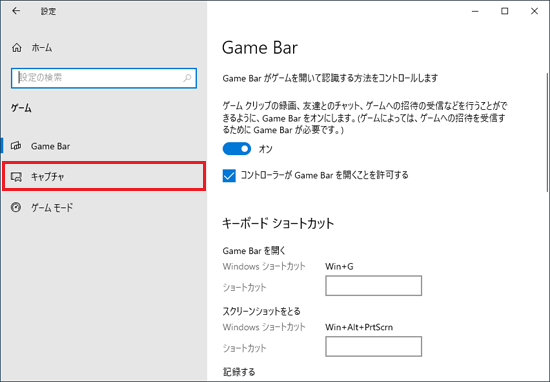The image size is (550, 382).
Task: Click the Game Bar sidebar icon
Action: tap(16, 146)
